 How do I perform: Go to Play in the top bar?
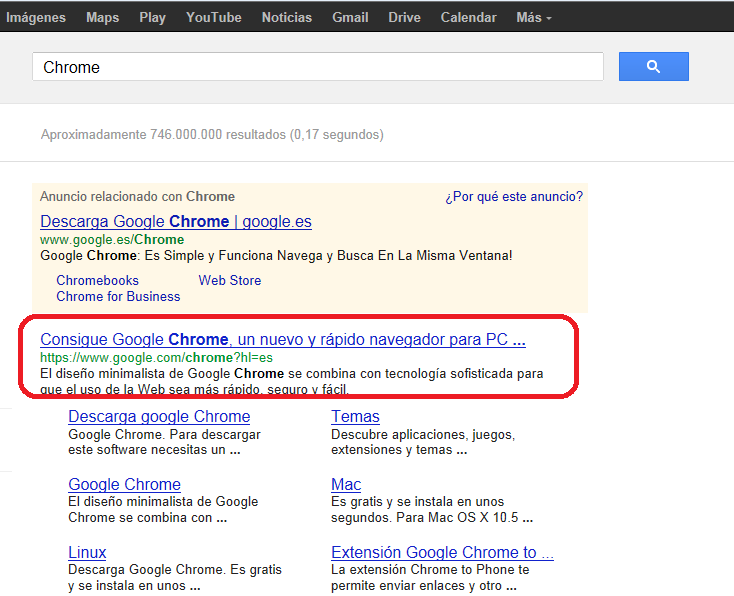coord(152,17)
